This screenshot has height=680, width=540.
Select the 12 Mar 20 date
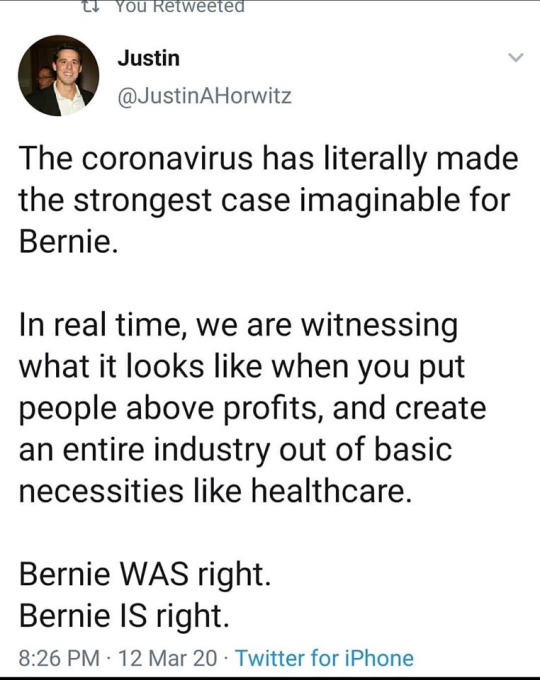pyautogui.click(x=167, y=658)
